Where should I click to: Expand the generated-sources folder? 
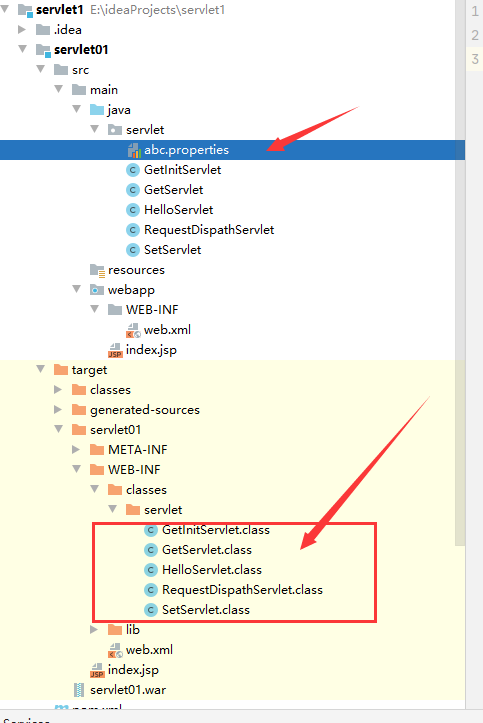click(x=58, y=409)
